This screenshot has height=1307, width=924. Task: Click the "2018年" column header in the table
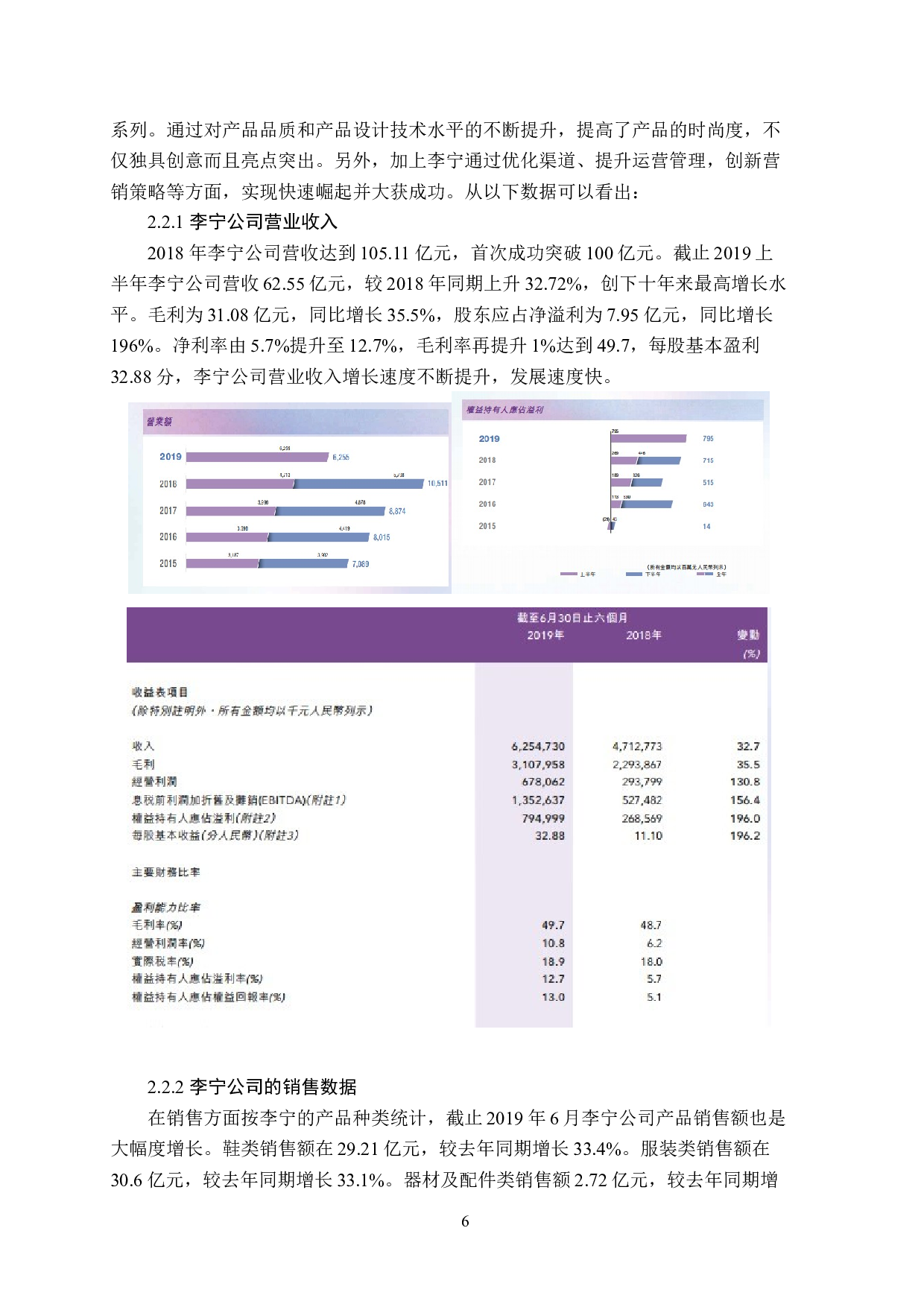click(644, 636)
